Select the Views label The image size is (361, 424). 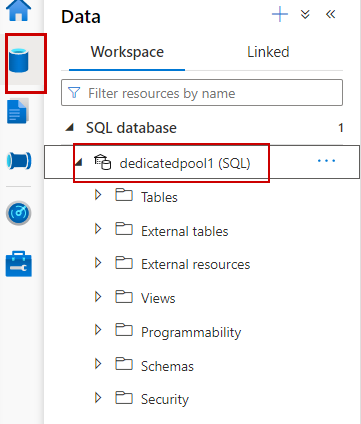(158, 298)
